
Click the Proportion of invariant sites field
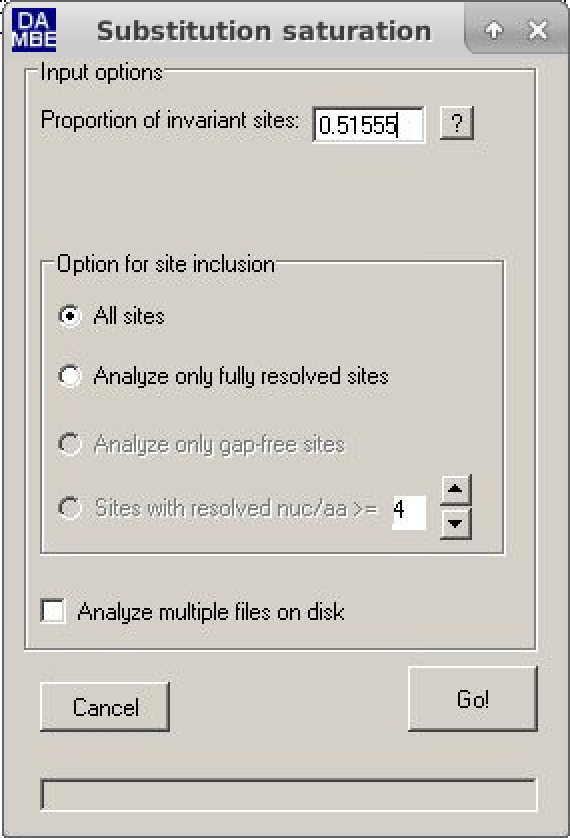[x=369, y=125]
